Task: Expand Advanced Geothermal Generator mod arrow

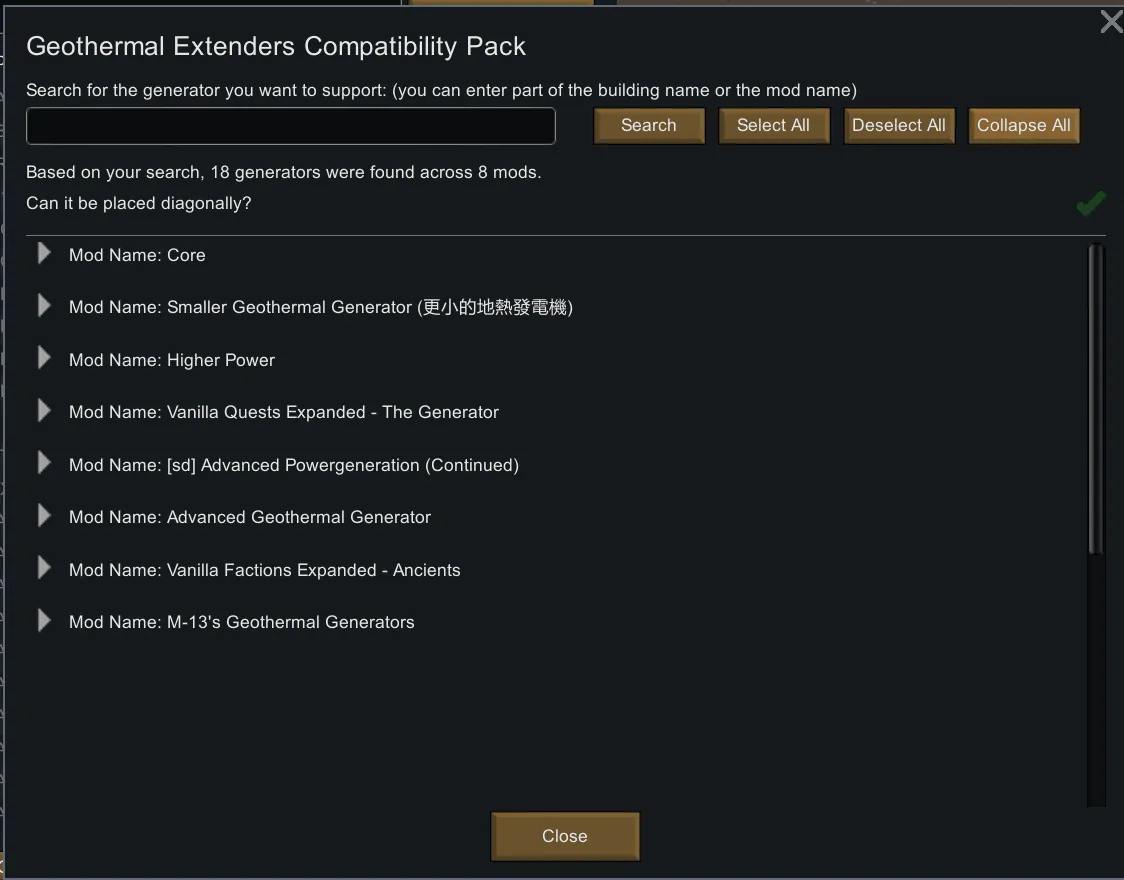Action: (44, 516)
